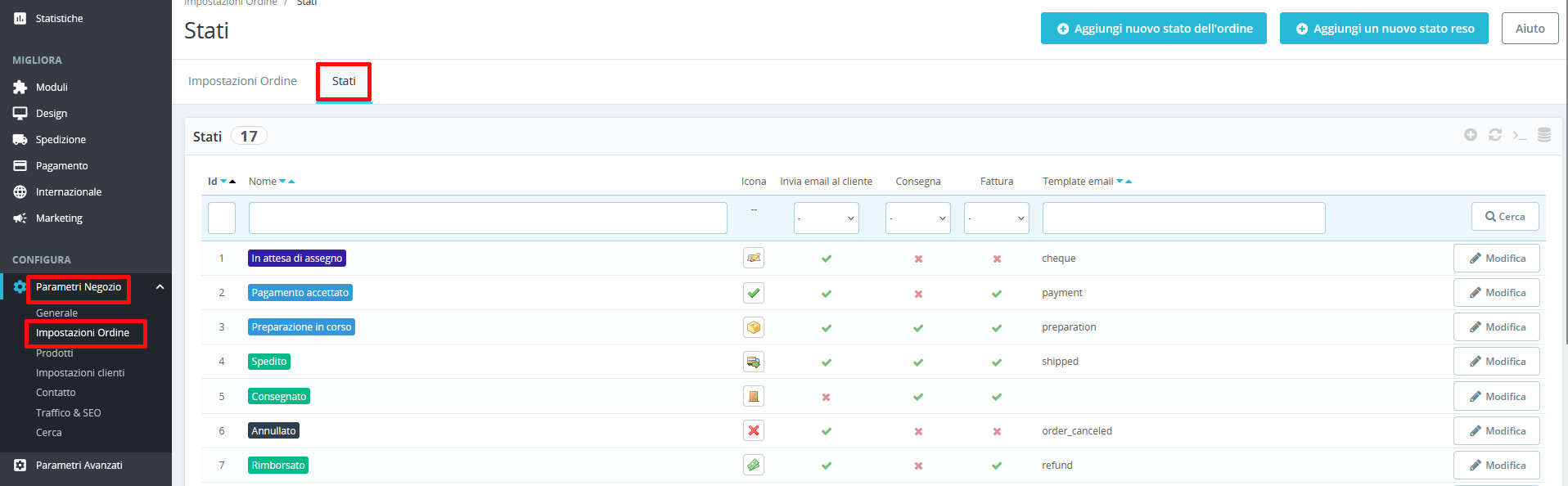The height and width of the screenshot is (486, 1568).
Task: Click Modifica for Spedito row
Action: click(1496, 361)
